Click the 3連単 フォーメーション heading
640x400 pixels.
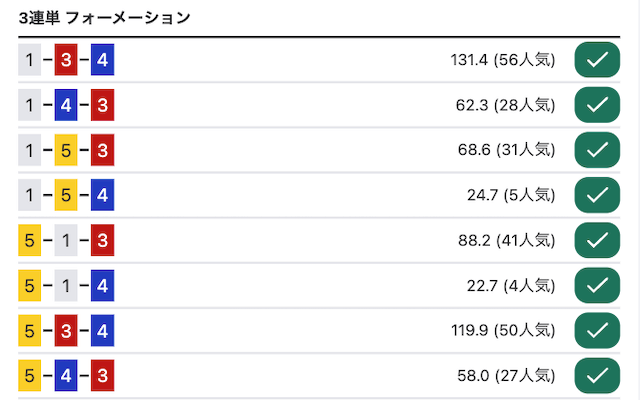[x=104, y=18]
